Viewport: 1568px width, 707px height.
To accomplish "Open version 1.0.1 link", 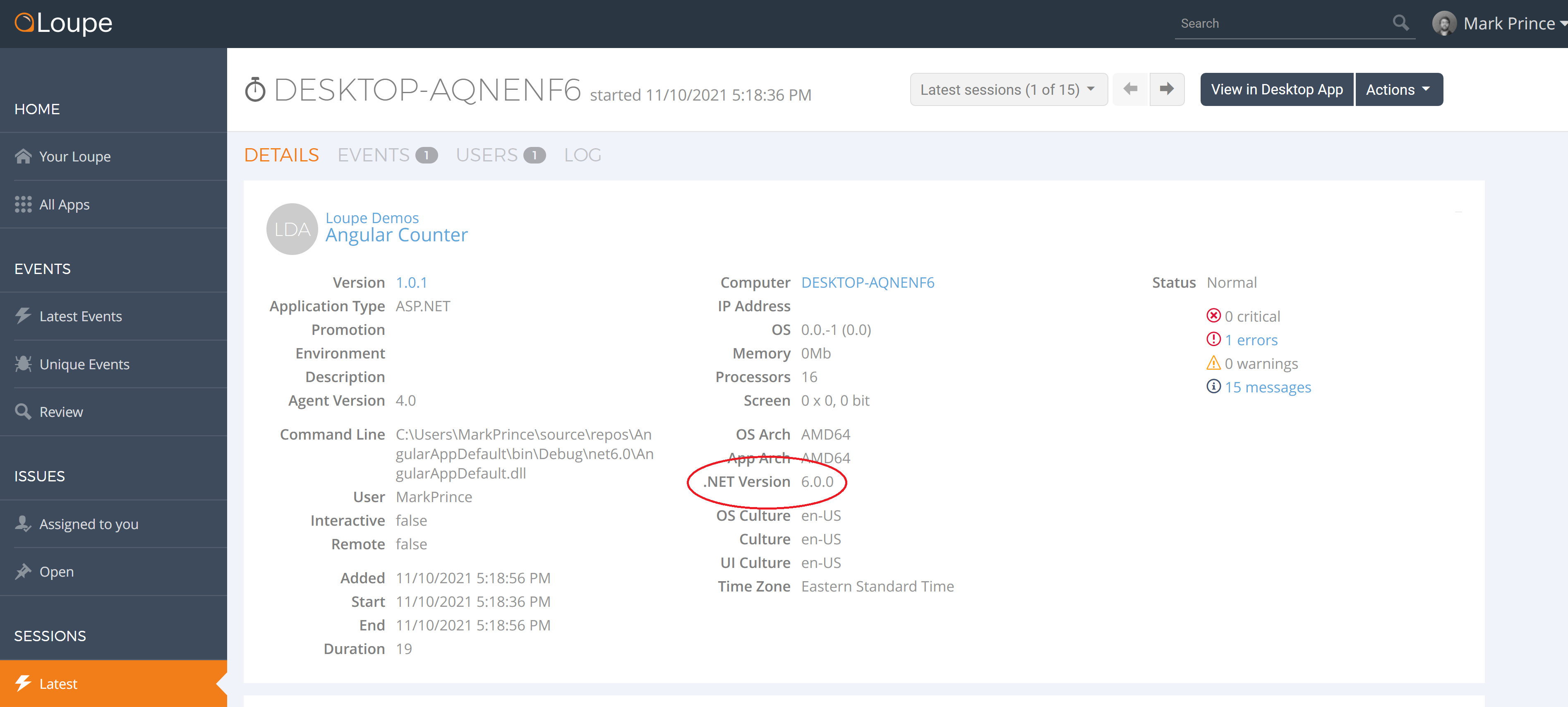I will (412, 283).
